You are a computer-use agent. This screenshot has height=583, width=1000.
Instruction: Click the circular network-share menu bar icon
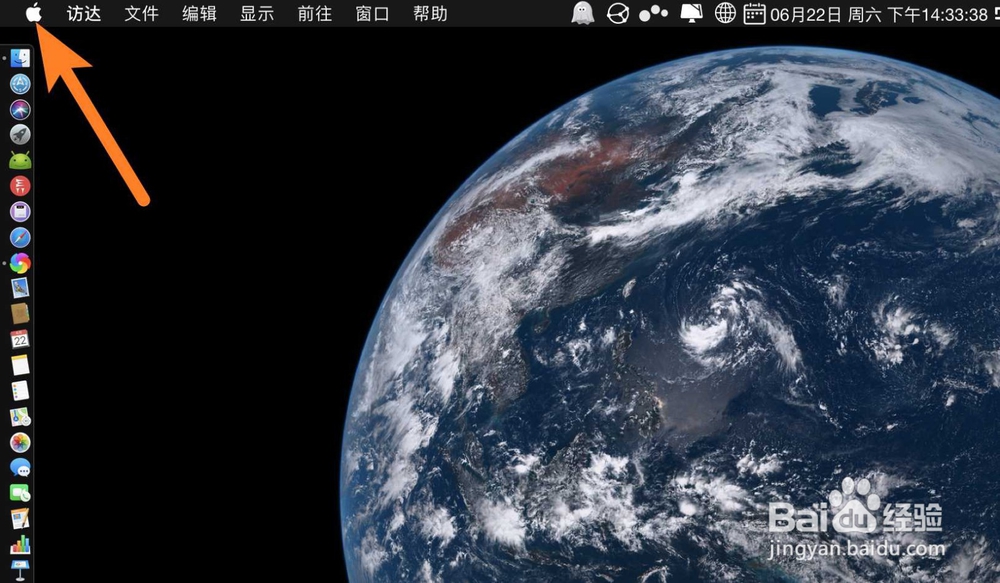617,13
